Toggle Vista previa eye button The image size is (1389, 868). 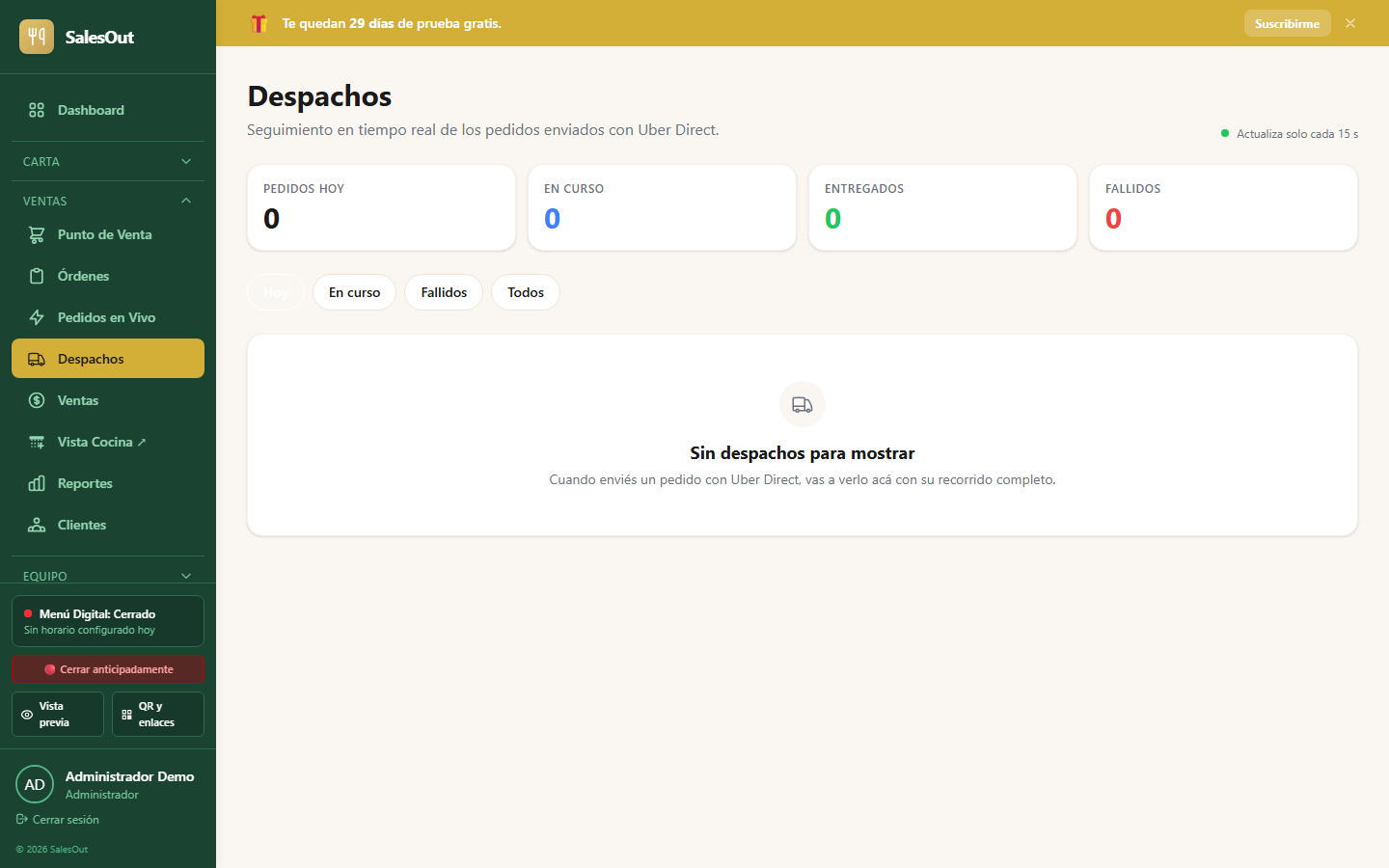(x=58, y=714)
